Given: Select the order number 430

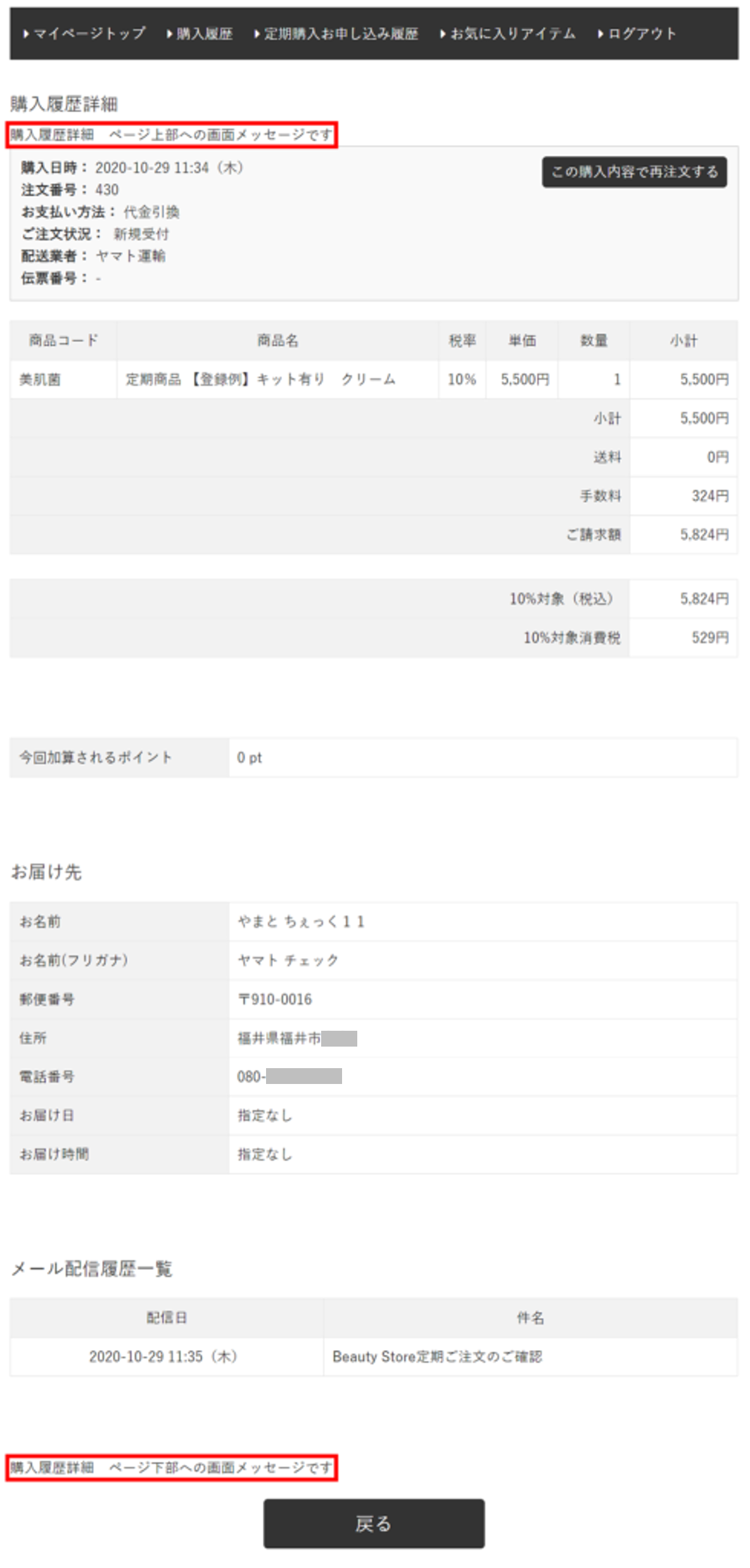Looking at the screenshot, I should pyautogui.click(x=107, y=190).
